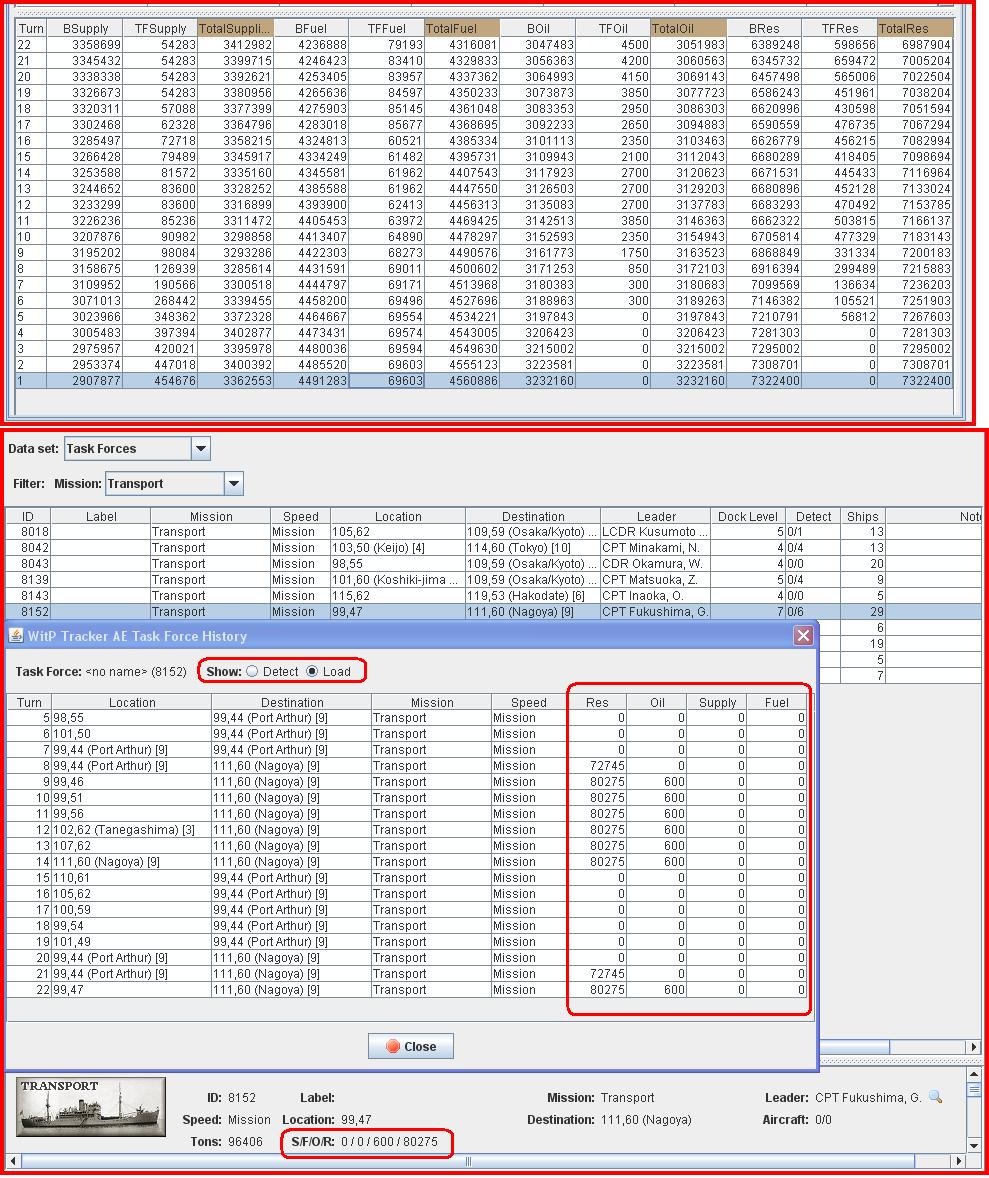The width and height of the screenshot is (989, 1178).
Task: Click the magnifier icon beside CPT Fukushima, G.
Action: 935,1098
